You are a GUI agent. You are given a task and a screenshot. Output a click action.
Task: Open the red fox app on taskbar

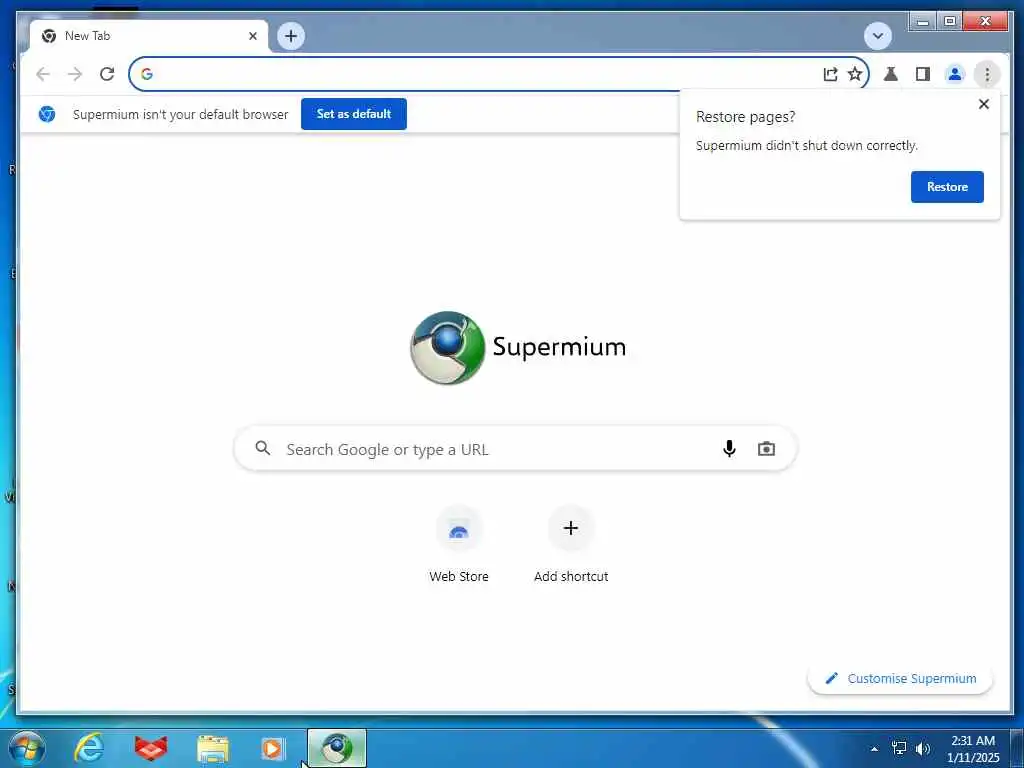[151, 748]
